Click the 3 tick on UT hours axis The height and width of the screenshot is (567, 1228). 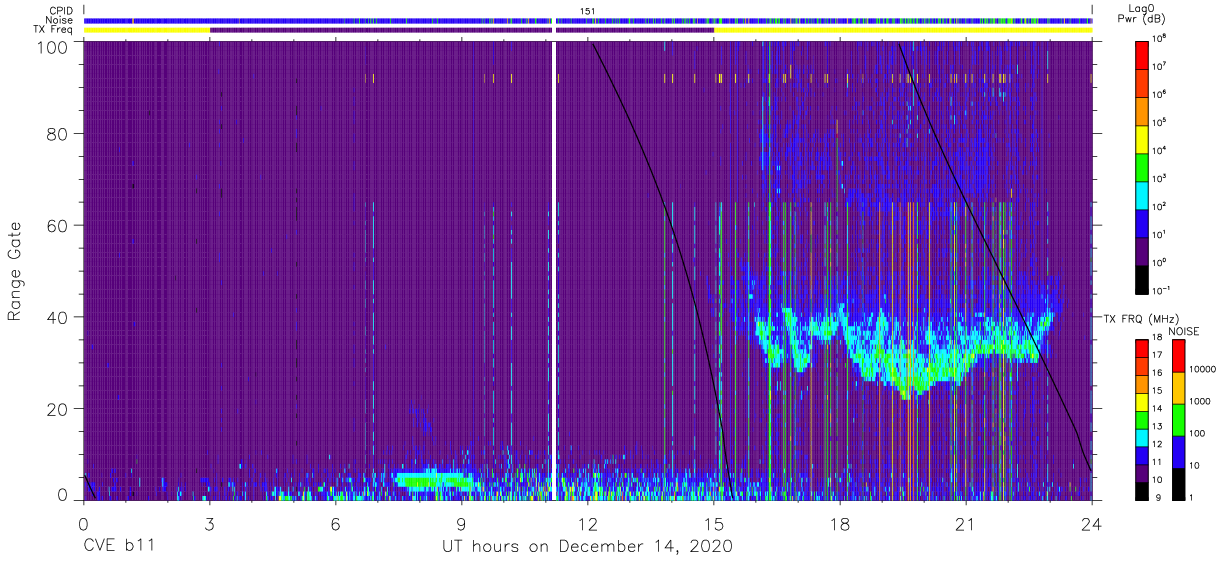[x=209, y=522]
